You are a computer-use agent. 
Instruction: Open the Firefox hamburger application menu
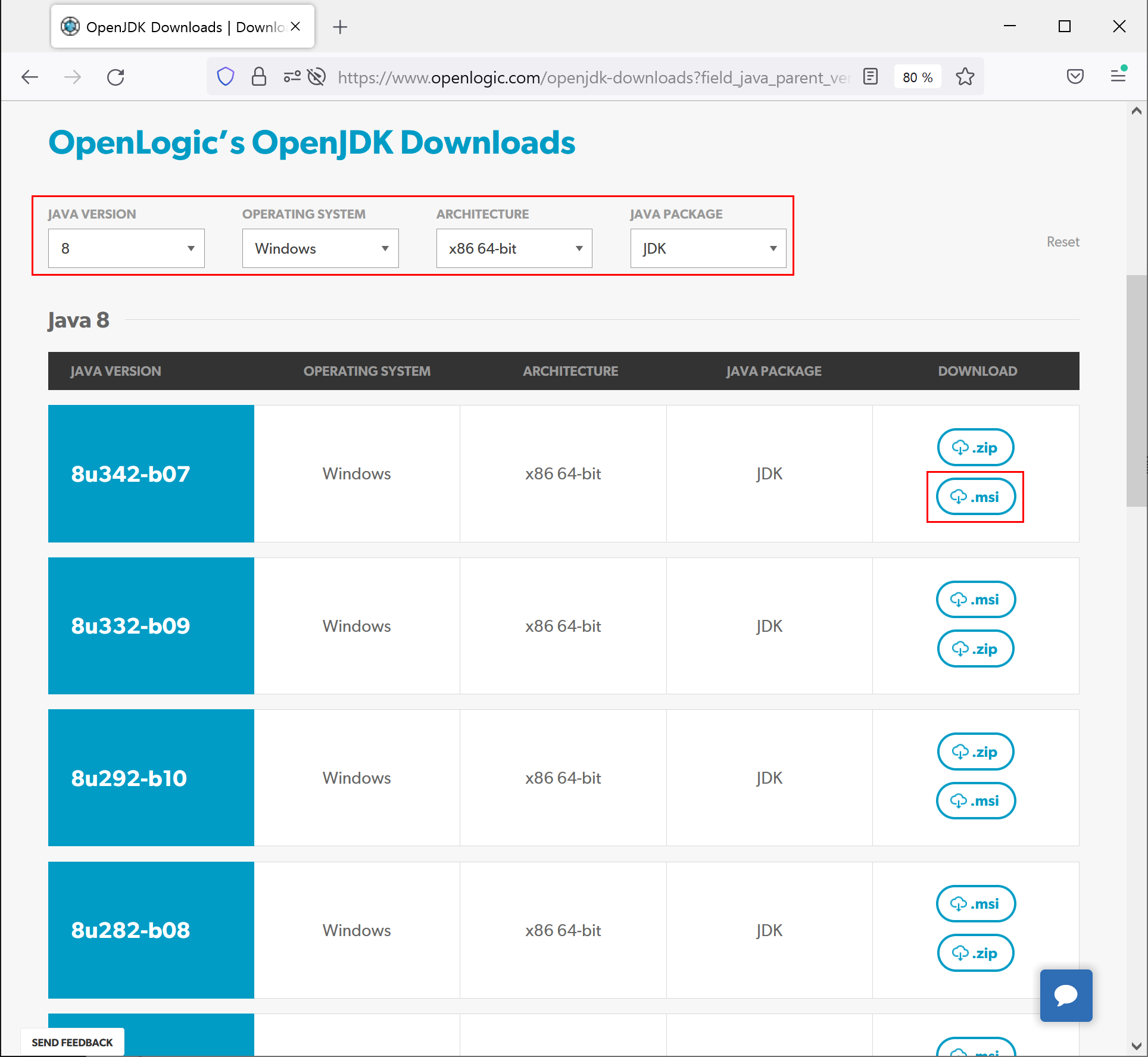(1118, 76)
